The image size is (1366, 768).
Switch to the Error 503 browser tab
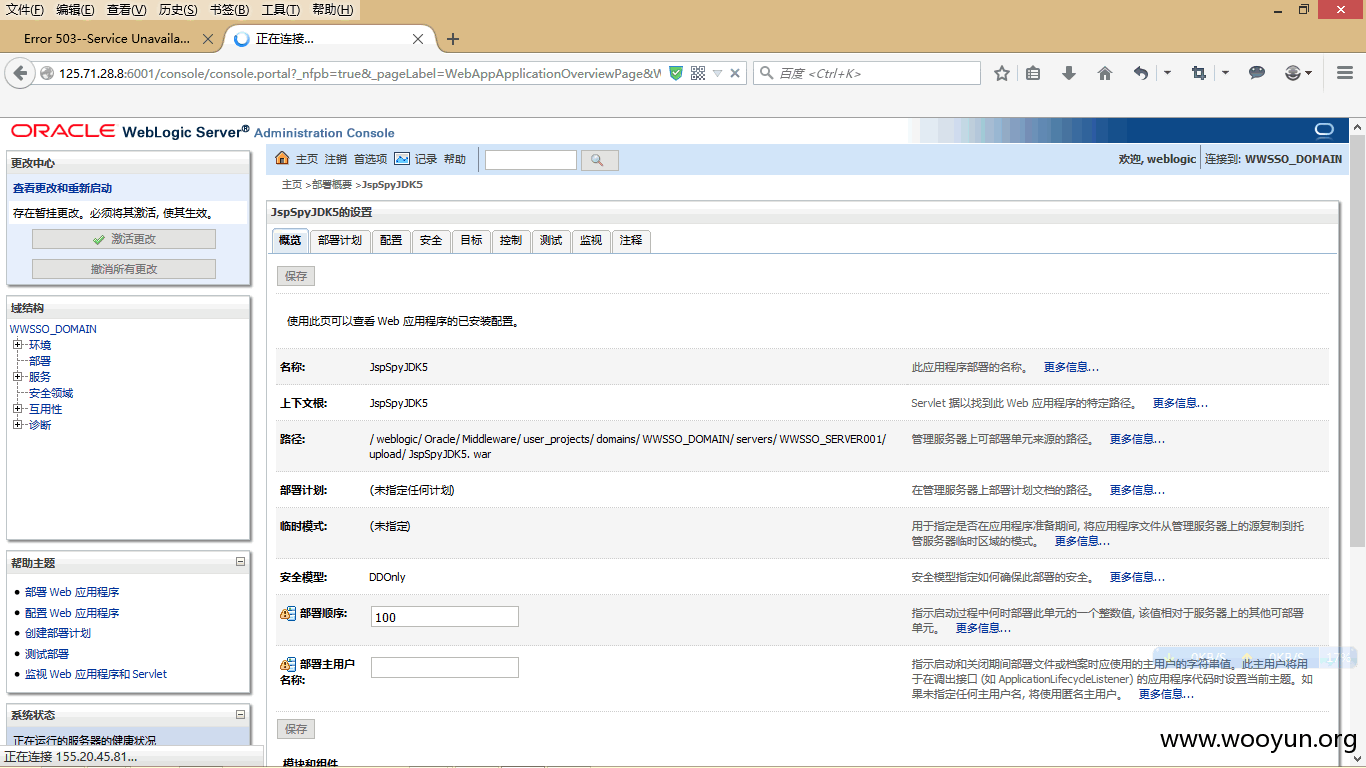tap(108, 39)
